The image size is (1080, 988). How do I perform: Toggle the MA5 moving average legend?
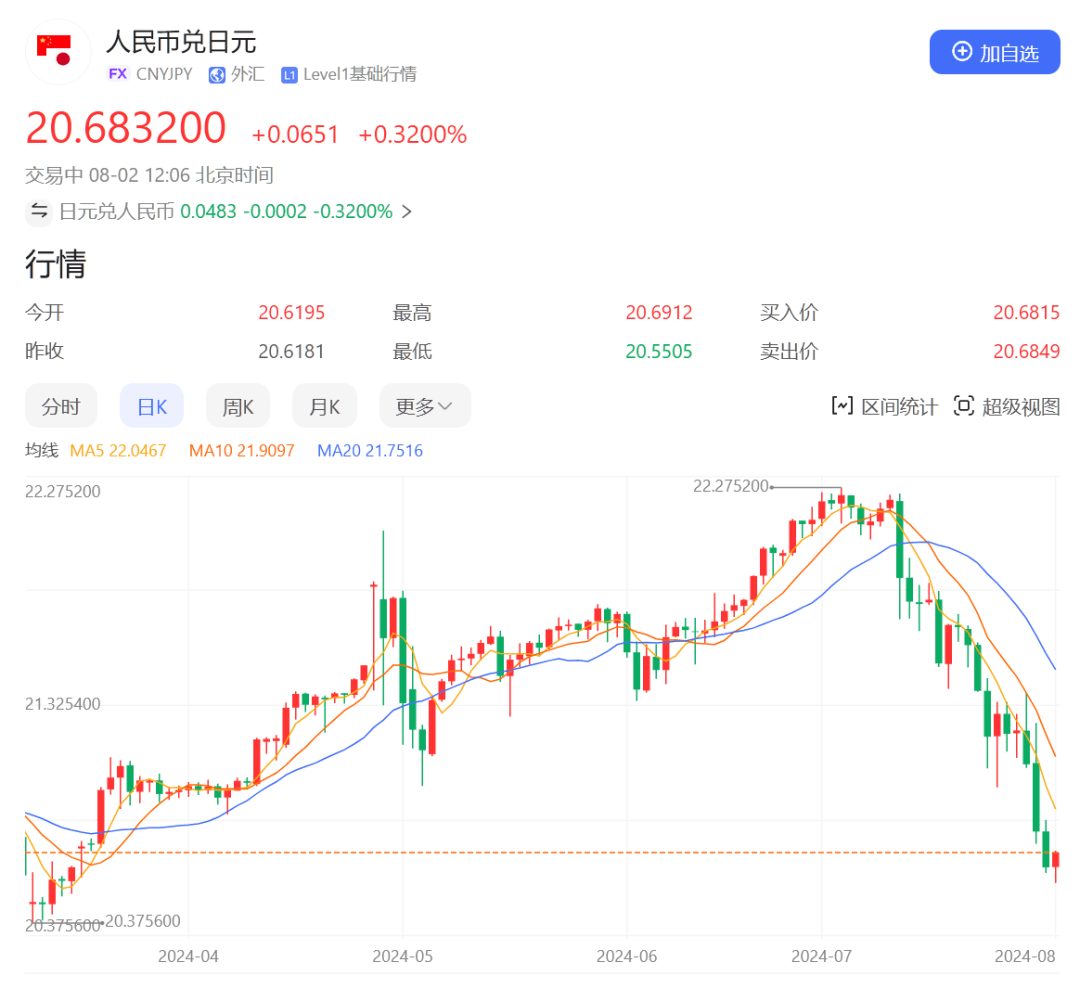118,451
